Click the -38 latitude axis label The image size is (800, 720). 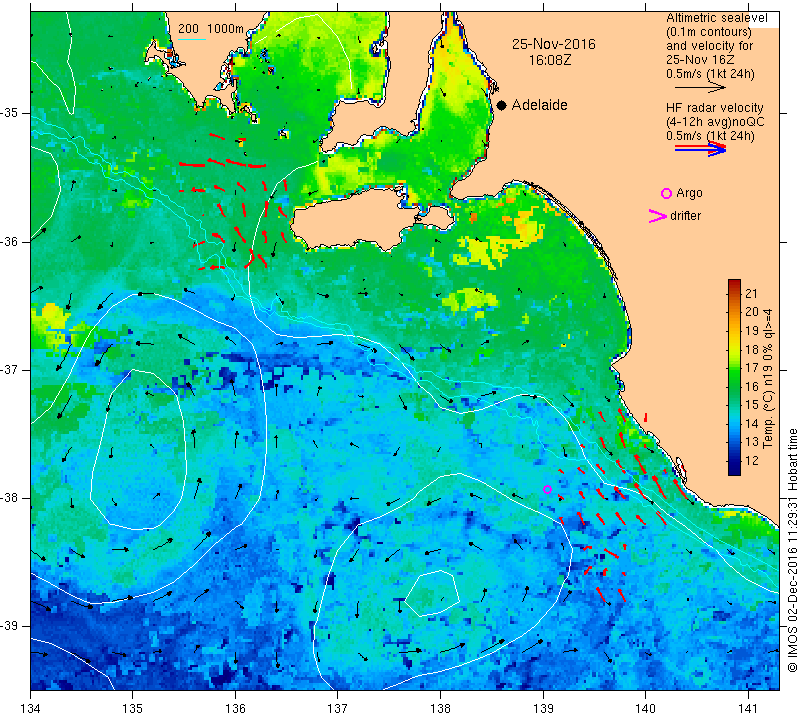(x=9, y=498)
